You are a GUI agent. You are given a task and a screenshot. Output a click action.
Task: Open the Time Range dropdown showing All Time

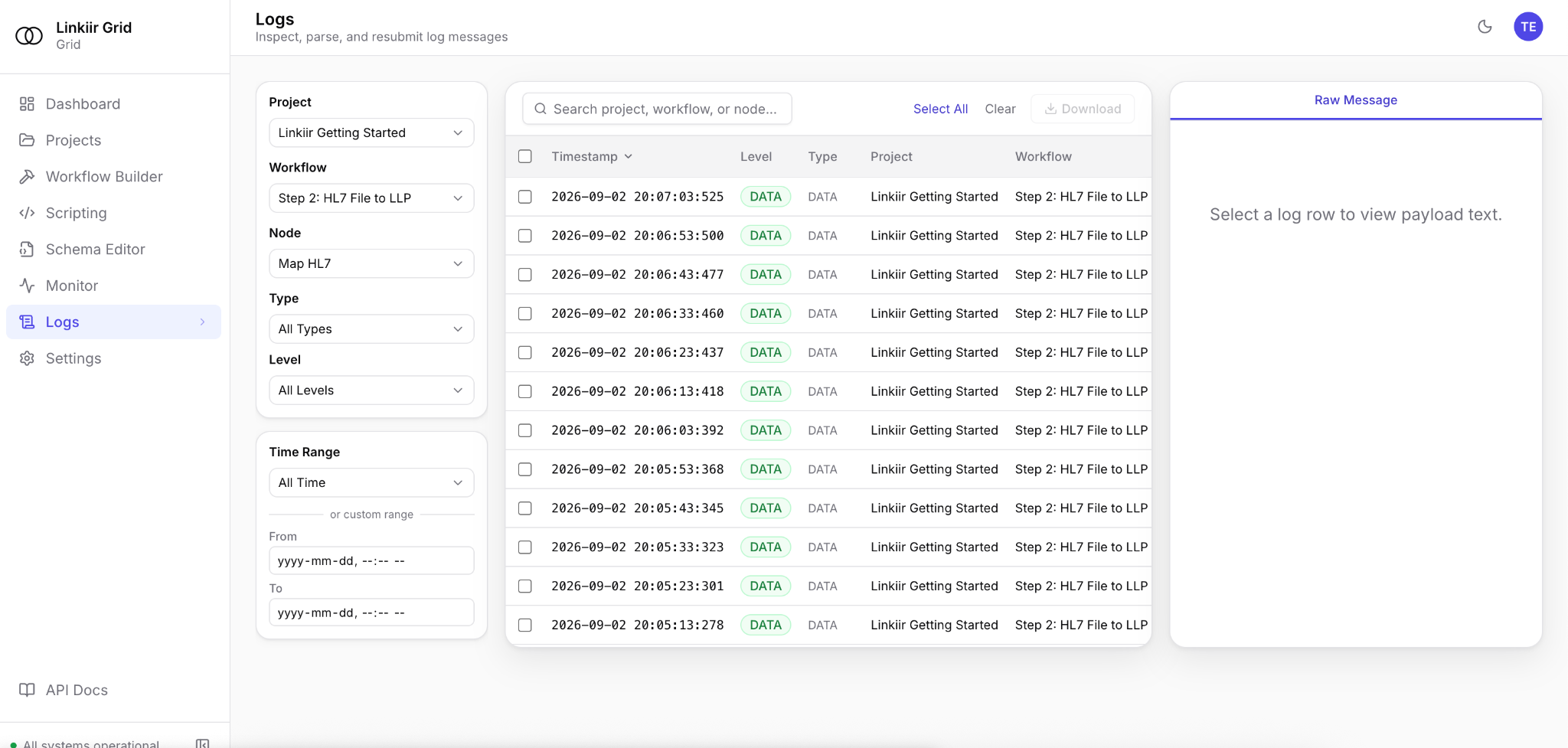coord(371,482)
